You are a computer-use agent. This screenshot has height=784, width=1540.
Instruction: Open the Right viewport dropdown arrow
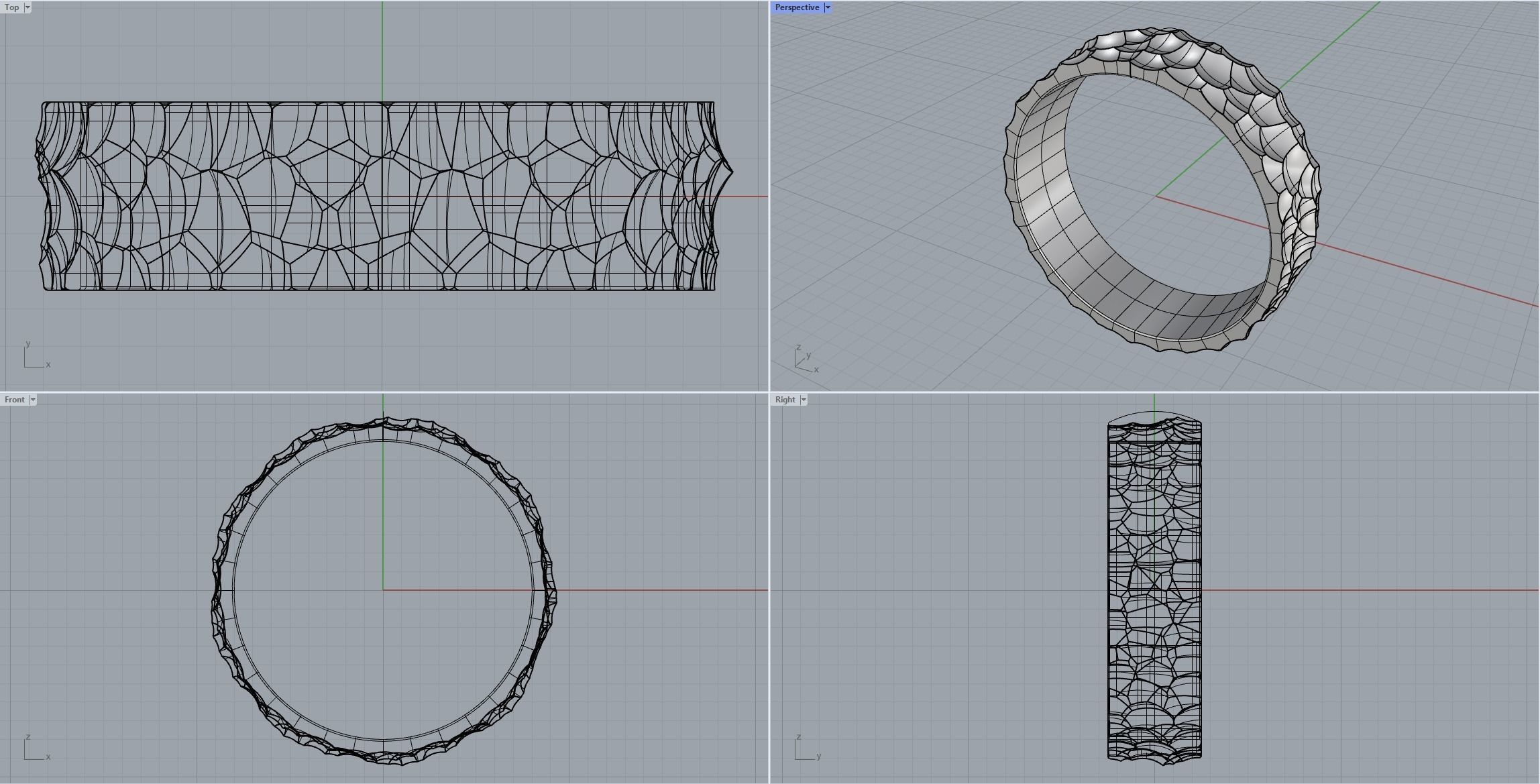[x=804, y=400]
